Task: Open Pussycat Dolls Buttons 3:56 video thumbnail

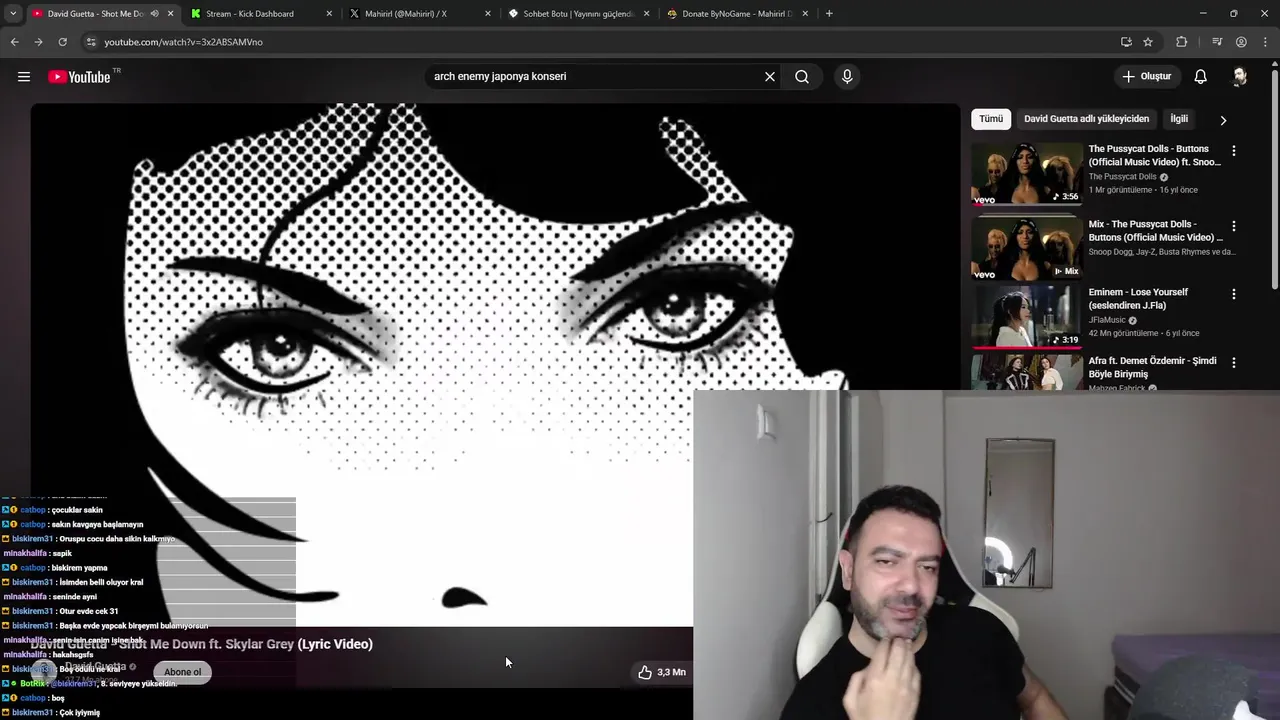Action: [x=1027, y=174]
